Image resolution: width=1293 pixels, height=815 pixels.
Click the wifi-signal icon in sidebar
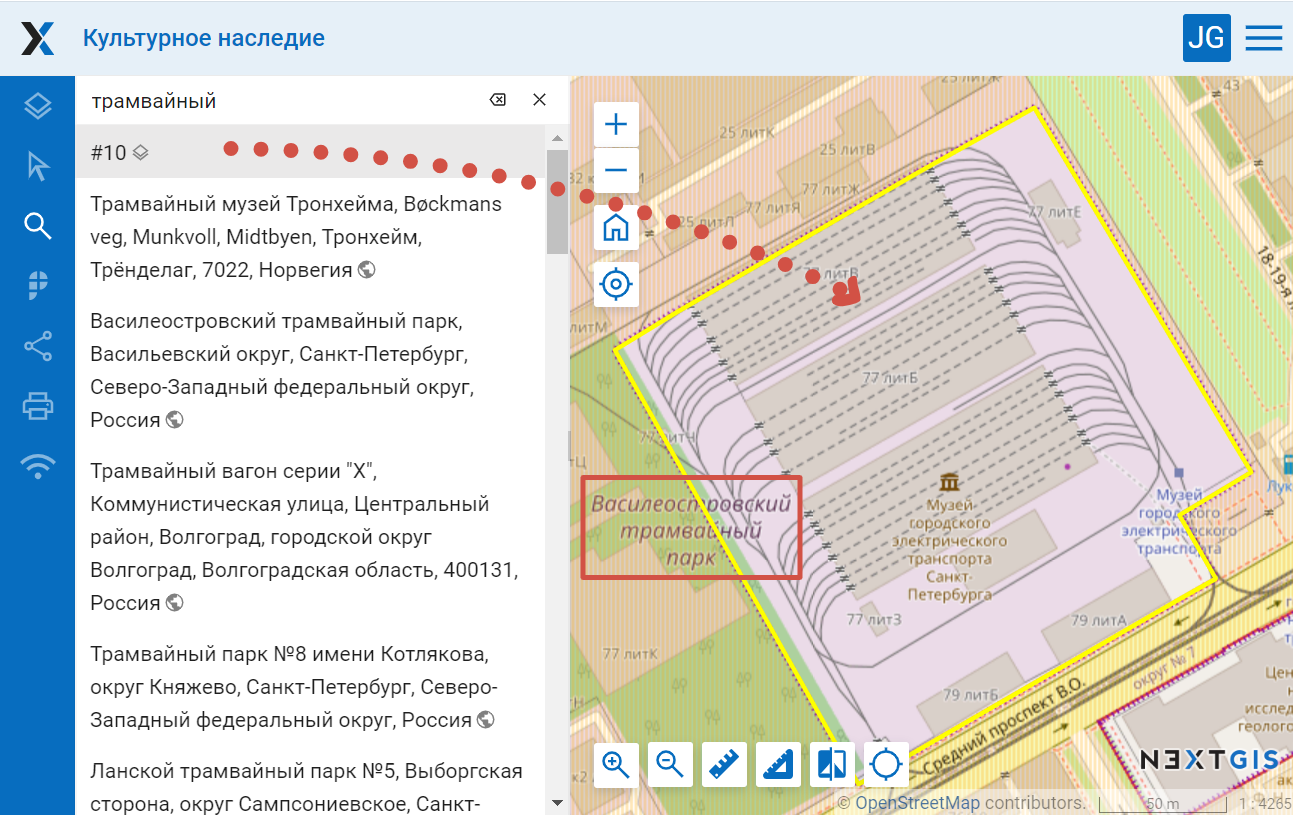[38, 466]
